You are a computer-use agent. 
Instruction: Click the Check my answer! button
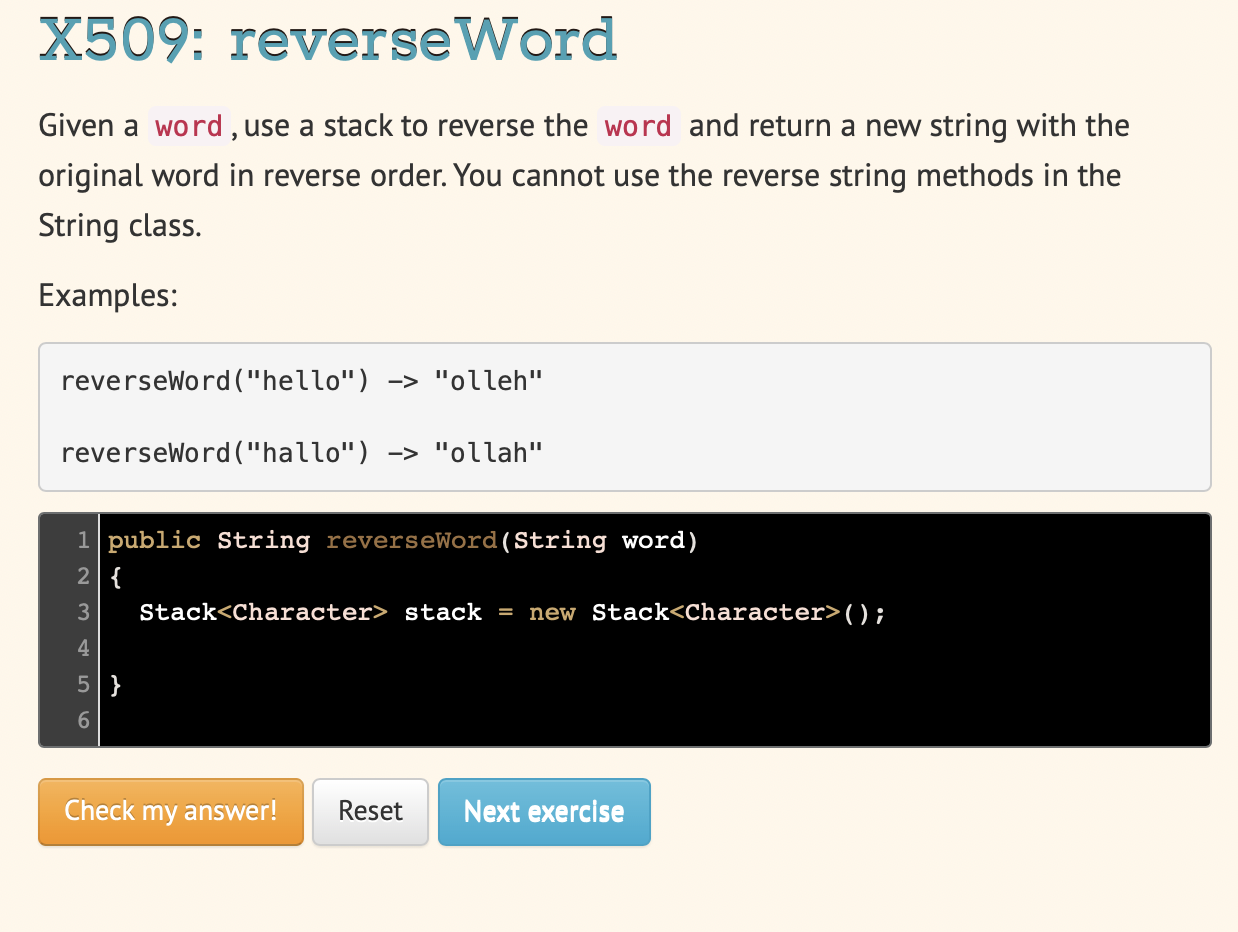click(170, 811)
